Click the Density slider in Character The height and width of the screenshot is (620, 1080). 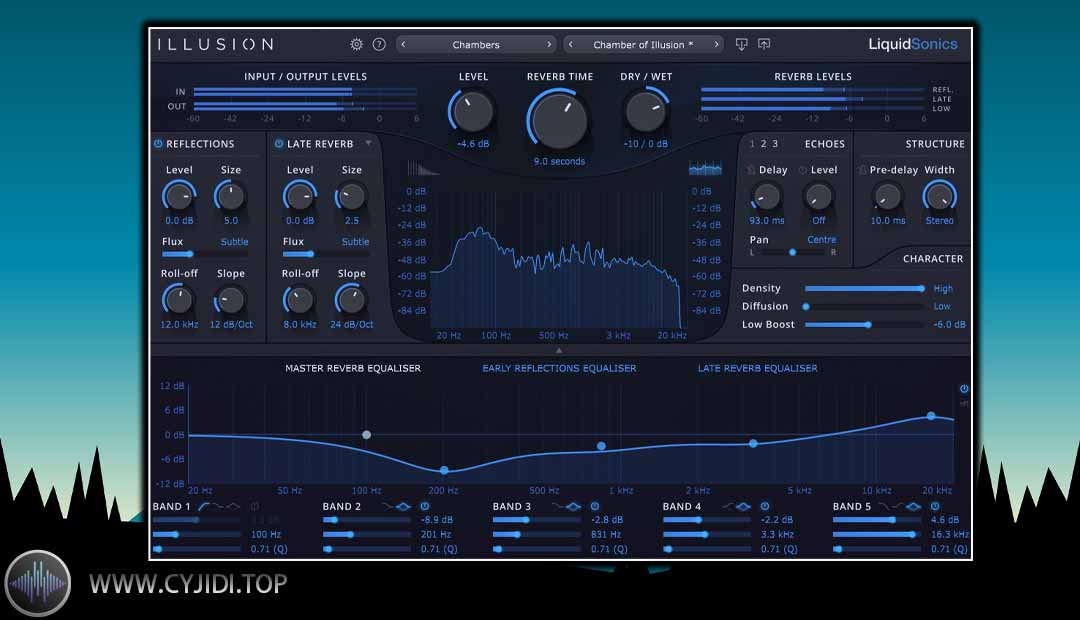pyautogui.click(x=864, y=289)
